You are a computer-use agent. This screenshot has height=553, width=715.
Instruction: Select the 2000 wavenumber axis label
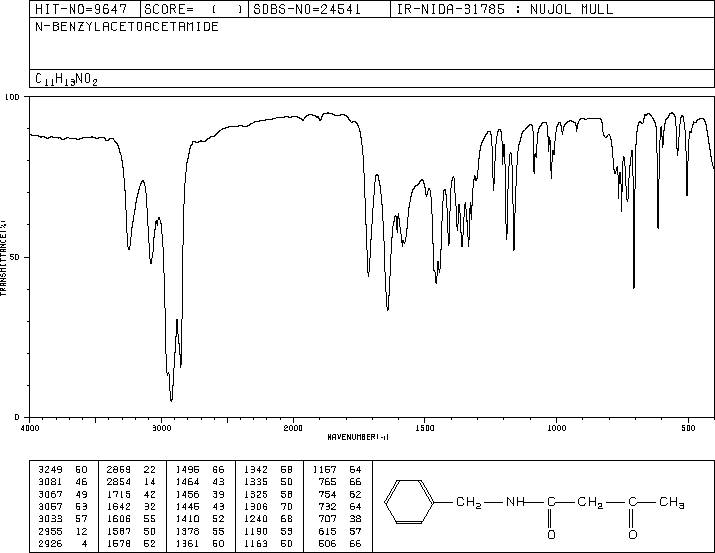[x=293, y=428]
